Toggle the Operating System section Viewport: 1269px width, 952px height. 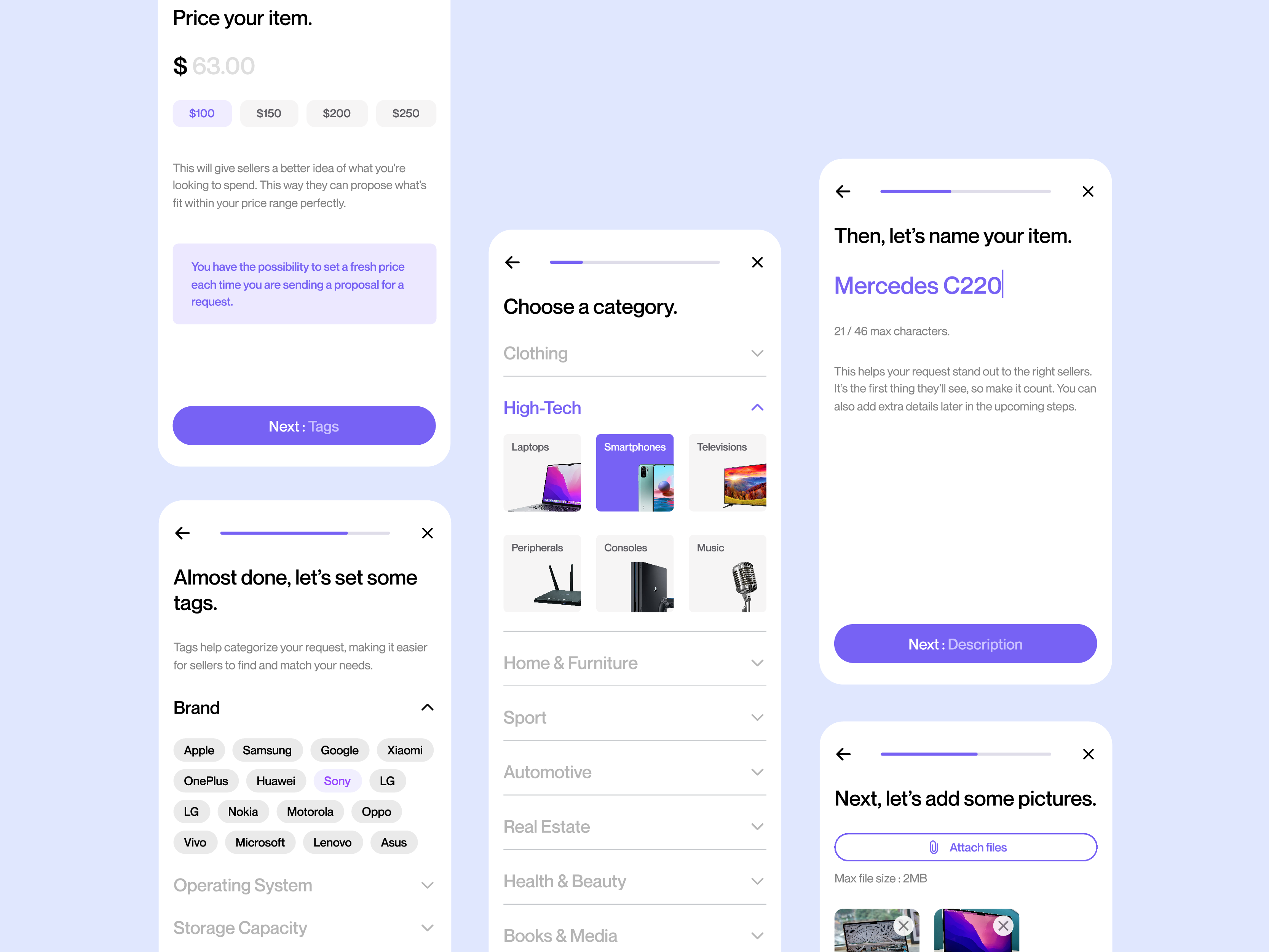coord(428,884)
